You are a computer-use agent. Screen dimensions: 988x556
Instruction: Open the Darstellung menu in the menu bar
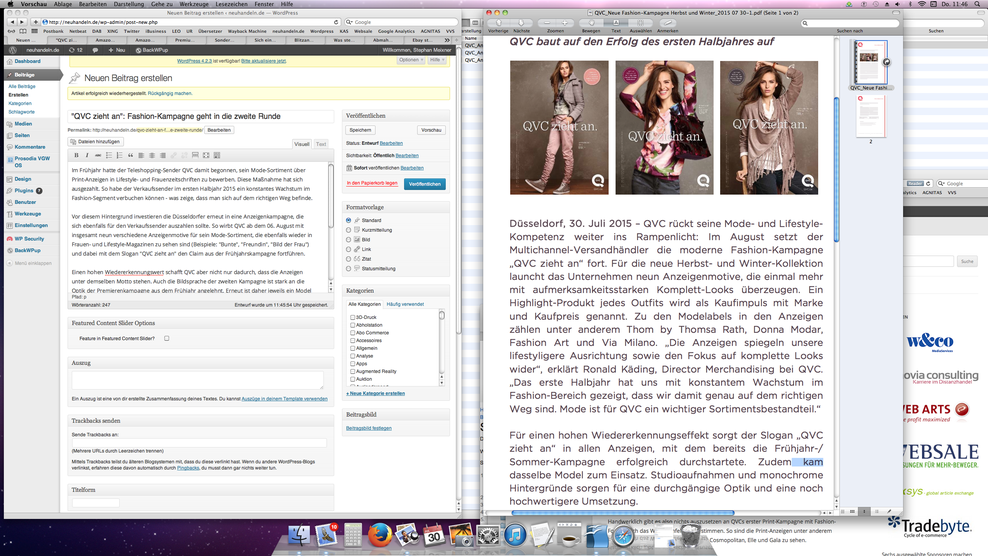coord(129,4)
